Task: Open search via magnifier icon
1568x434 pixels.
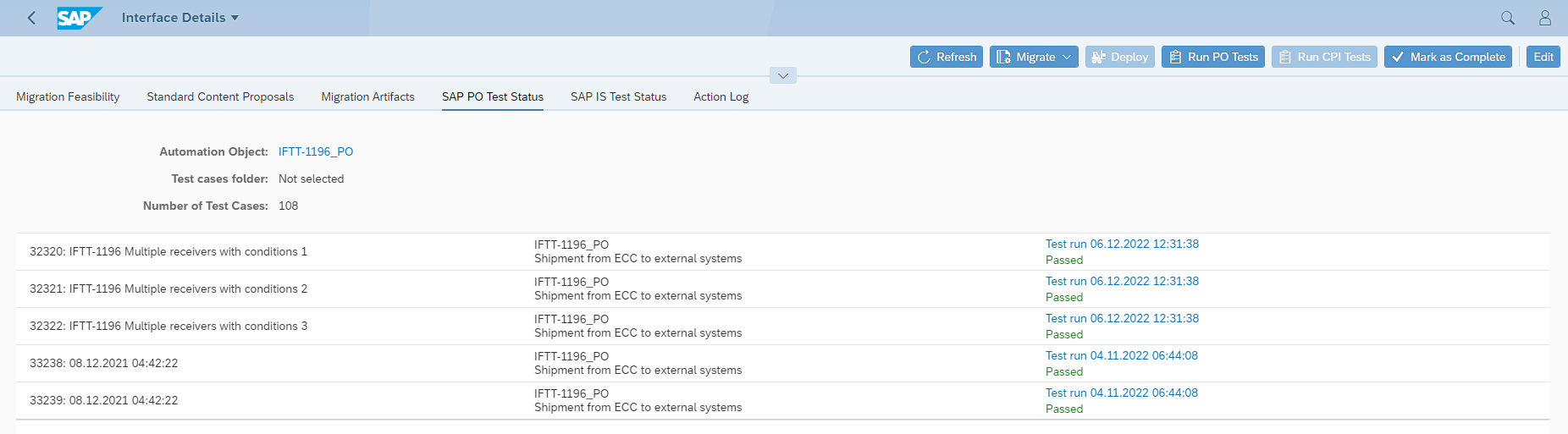Action: click(x=1507, y=18)
